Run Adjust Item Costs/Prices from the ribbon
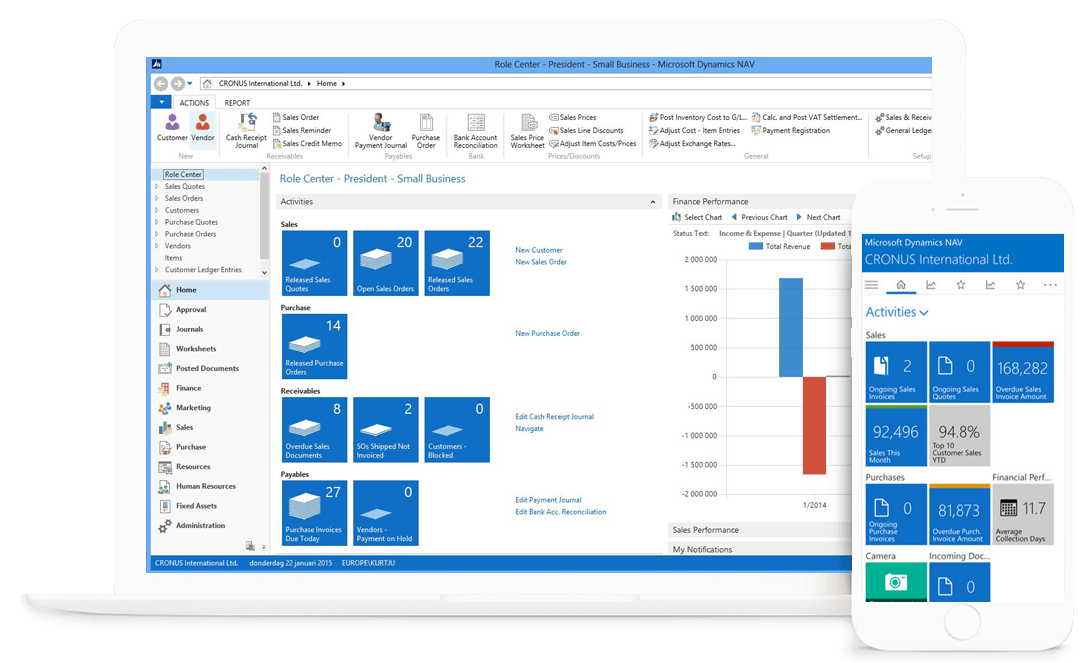The height and width of the screenshot is (663, 1090). point(593,144)
